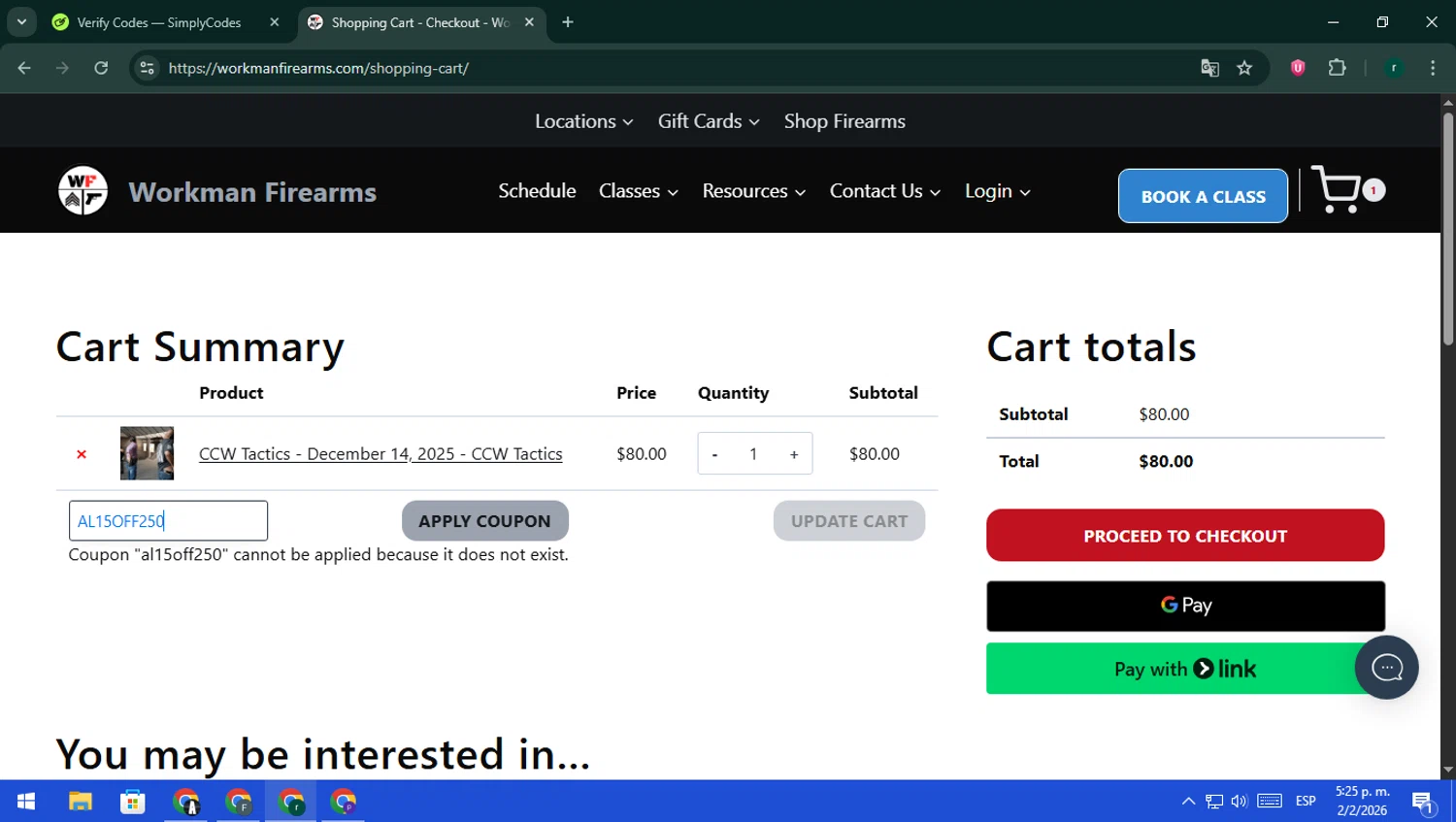Bookmark this page with star icon
Image resolution: width=1456 pixels, height=822 pixels.
click(1244, 68)
